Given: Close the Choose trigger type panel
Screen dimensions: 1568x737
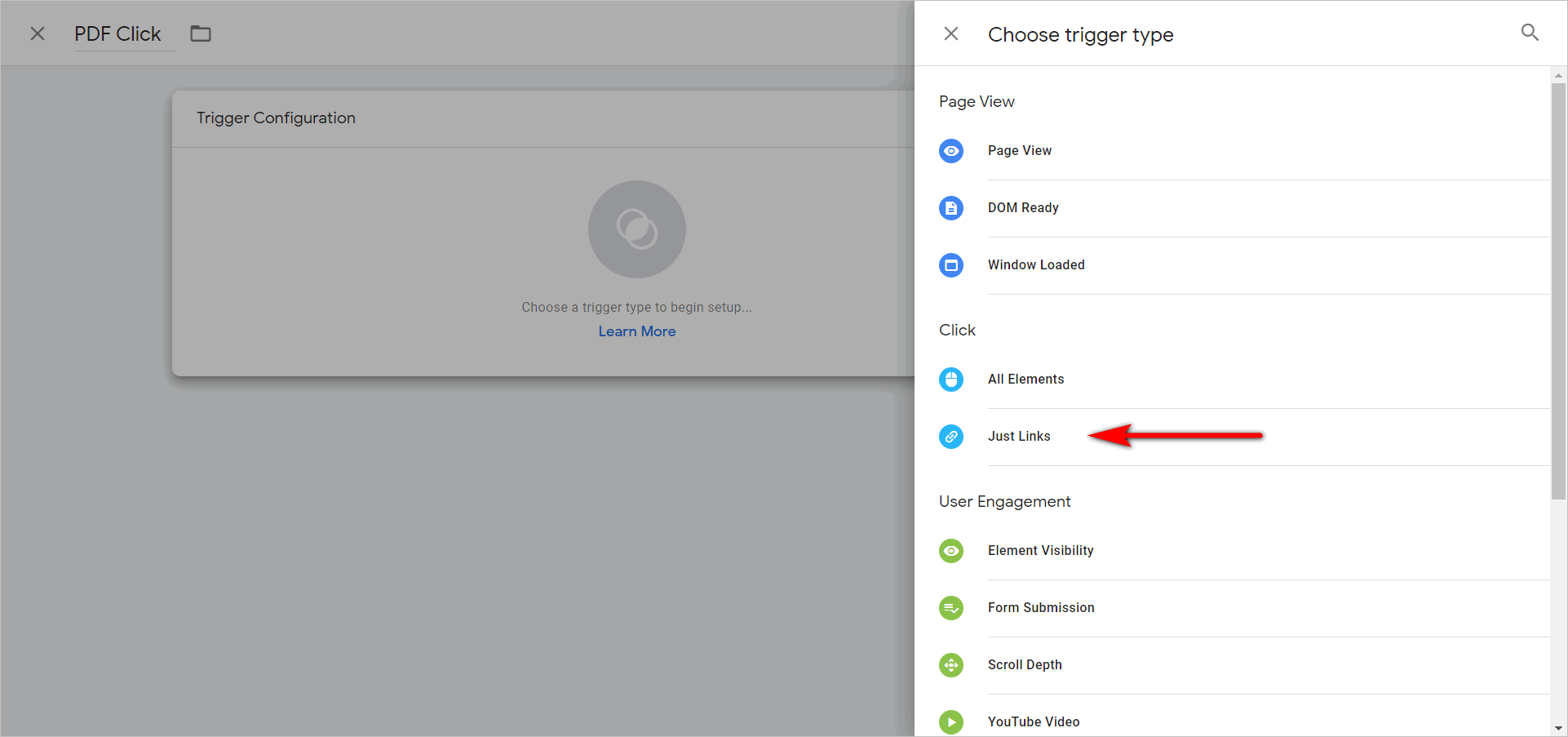Looking at the screenshot, I should pos(950,33).
